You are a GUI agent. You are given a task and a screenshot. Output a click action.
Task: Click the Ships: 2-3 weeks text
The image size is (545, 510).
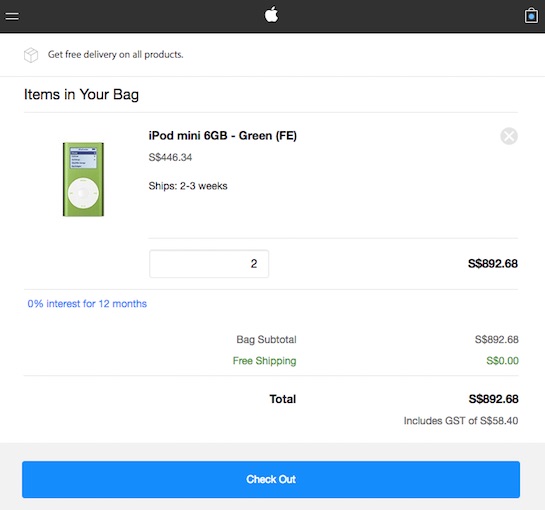click(188, 186)
